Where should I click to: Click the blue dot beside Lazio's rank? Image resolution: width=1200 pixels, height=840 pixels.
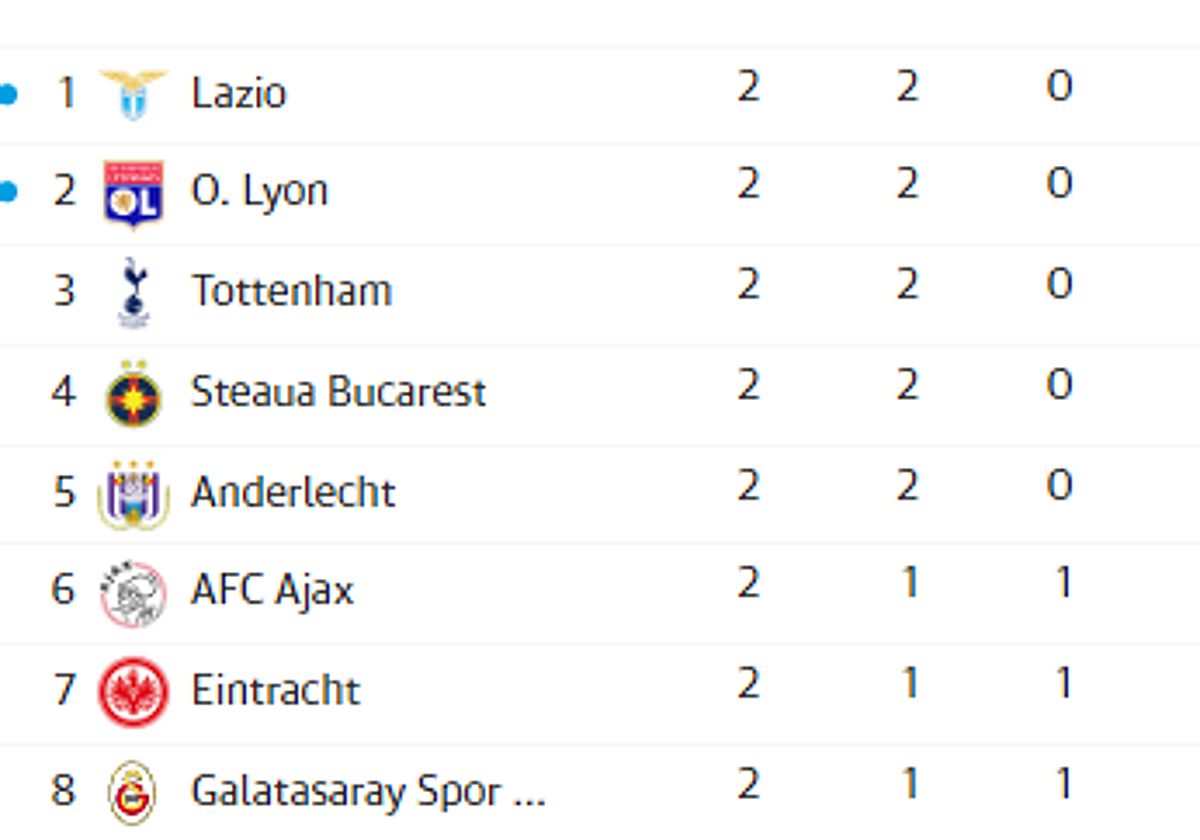coord(8,95)
